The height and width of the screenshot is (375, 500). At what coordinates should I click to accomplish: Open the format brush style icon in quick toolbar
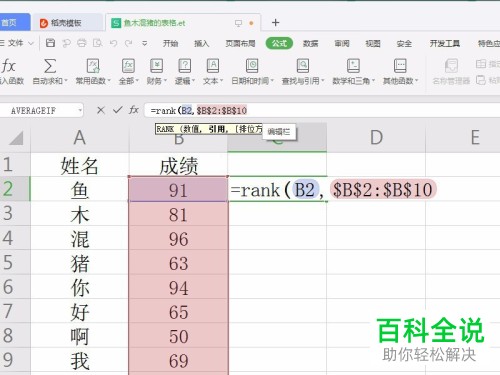66,43
